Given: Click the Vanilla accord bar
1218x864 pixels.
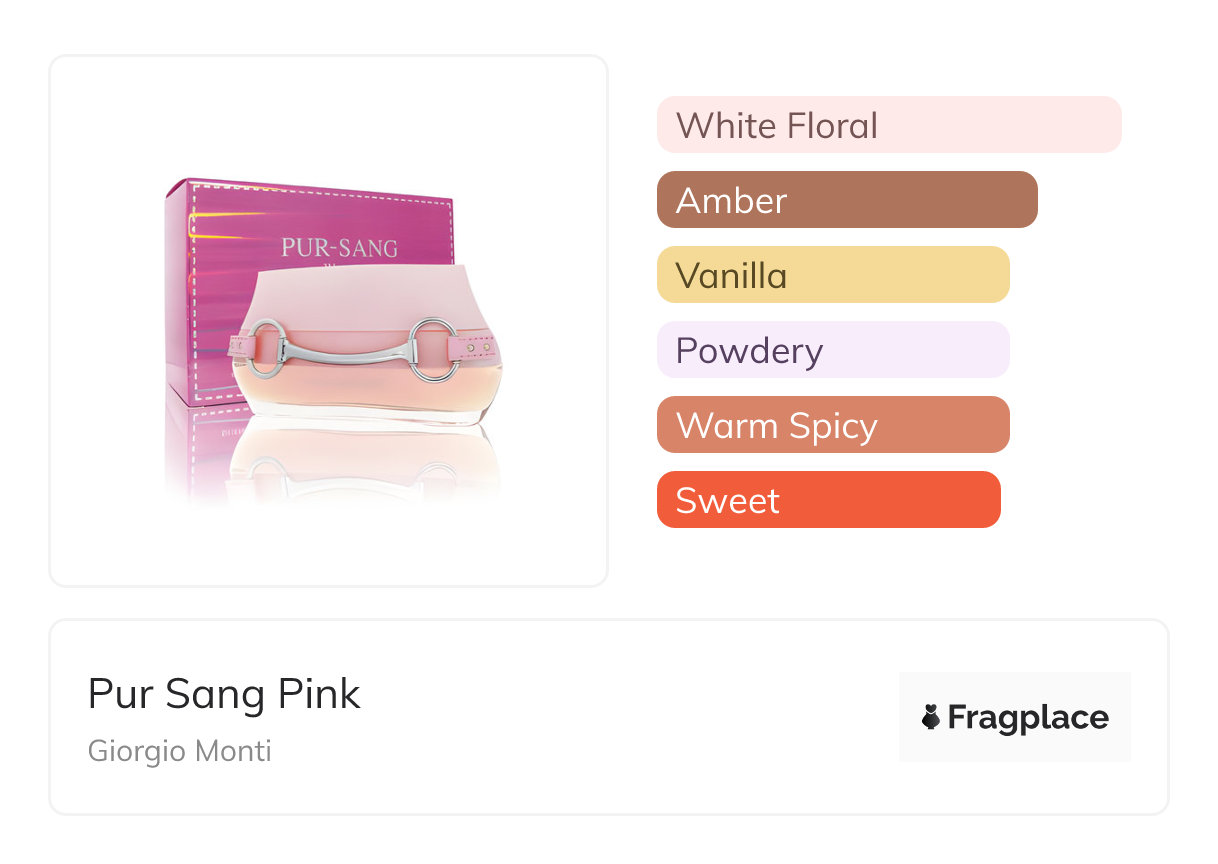Looking at the screenshot, I should coord(832,275).
